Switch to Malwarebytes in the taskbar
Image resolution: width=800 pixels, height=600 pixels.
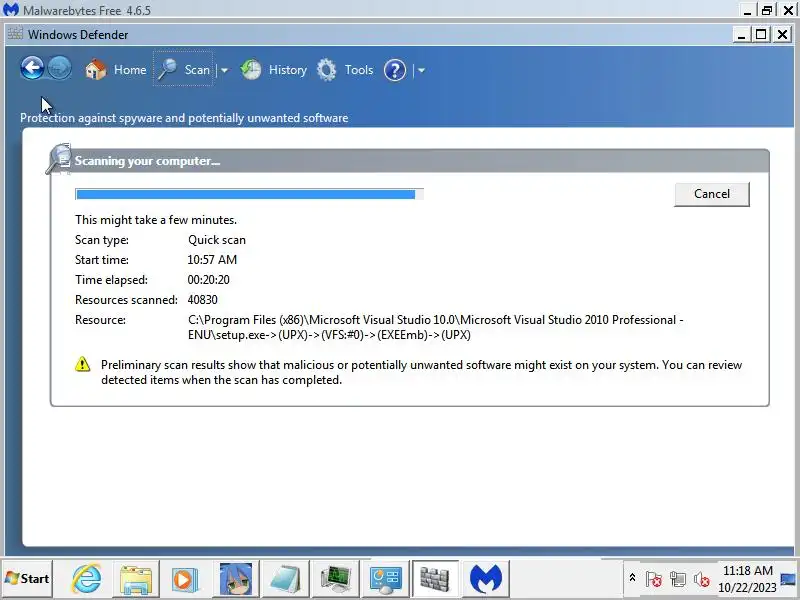485,579
